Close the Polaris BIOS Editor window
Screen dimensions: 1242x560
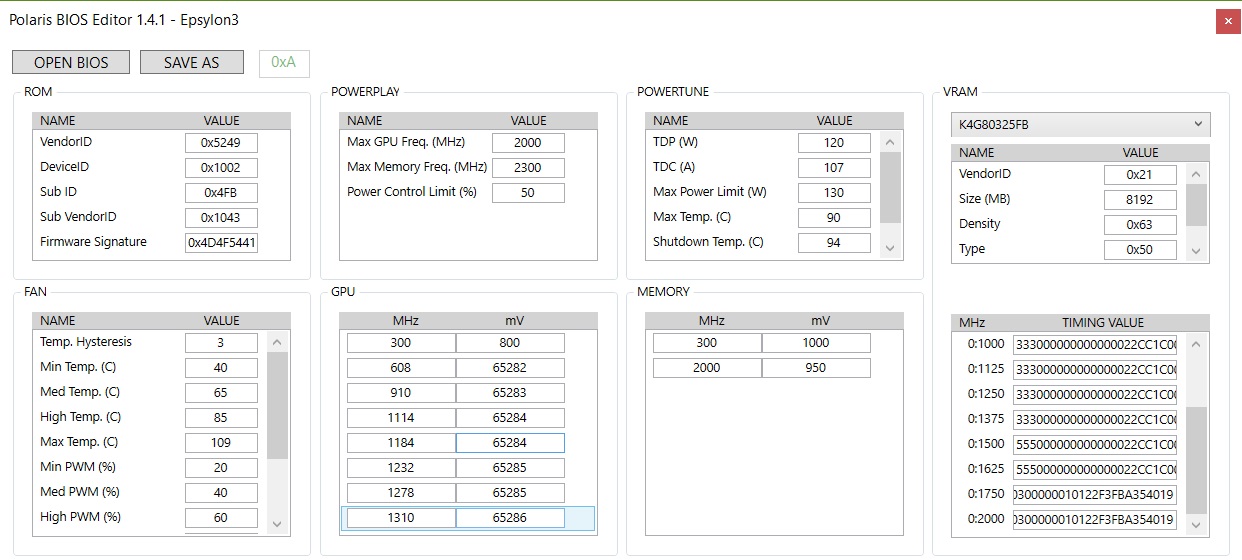point(1228,21)
